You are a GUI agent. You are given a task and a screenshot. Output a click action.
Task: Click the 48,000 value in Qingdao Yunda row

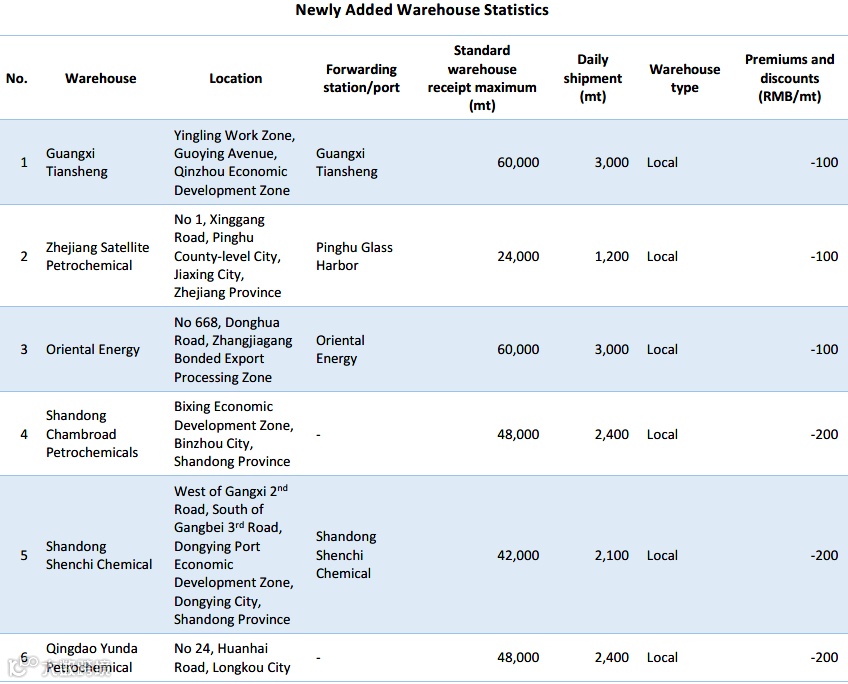pyautogui.click(x=518, y=658)
